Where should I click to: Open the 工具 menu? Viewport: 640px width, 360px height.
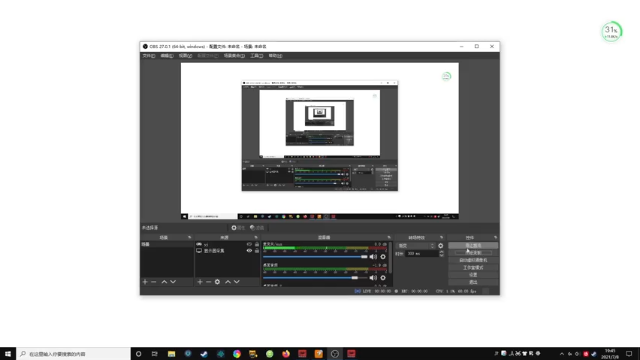coord(256,56)
